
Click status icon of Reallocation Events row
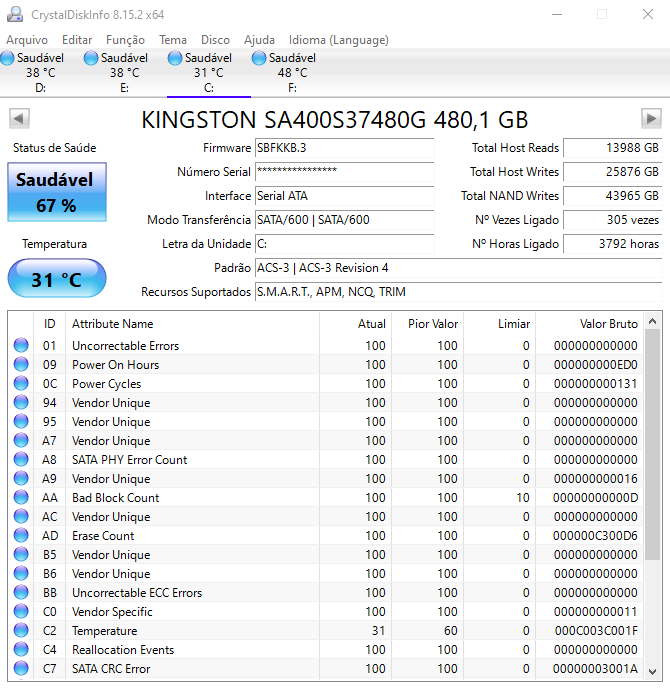pyautogui.click(x=21, y=649)
